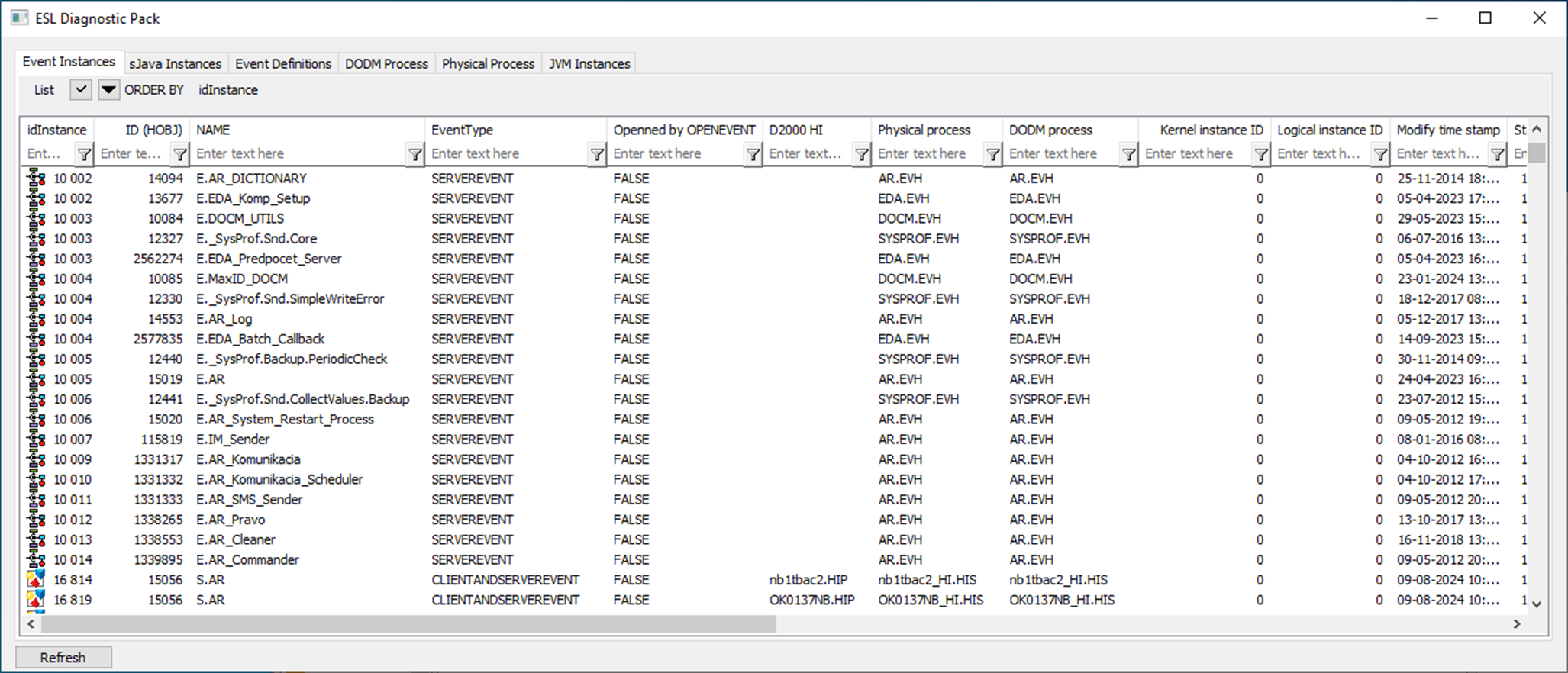The width and height of the screenshot is (1568, 673).
Task: Click the horizontal scrollbar right arrow
Action: [1517, 624]
